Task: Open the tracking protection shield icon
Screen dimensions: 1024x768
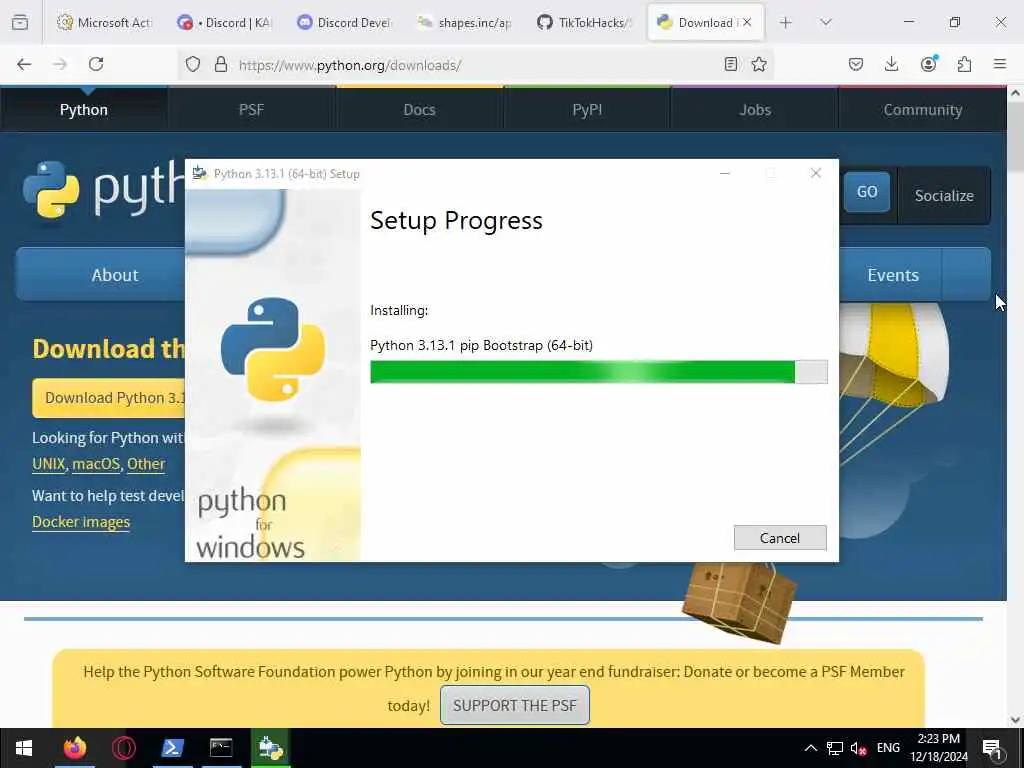Action: point(193,64)
